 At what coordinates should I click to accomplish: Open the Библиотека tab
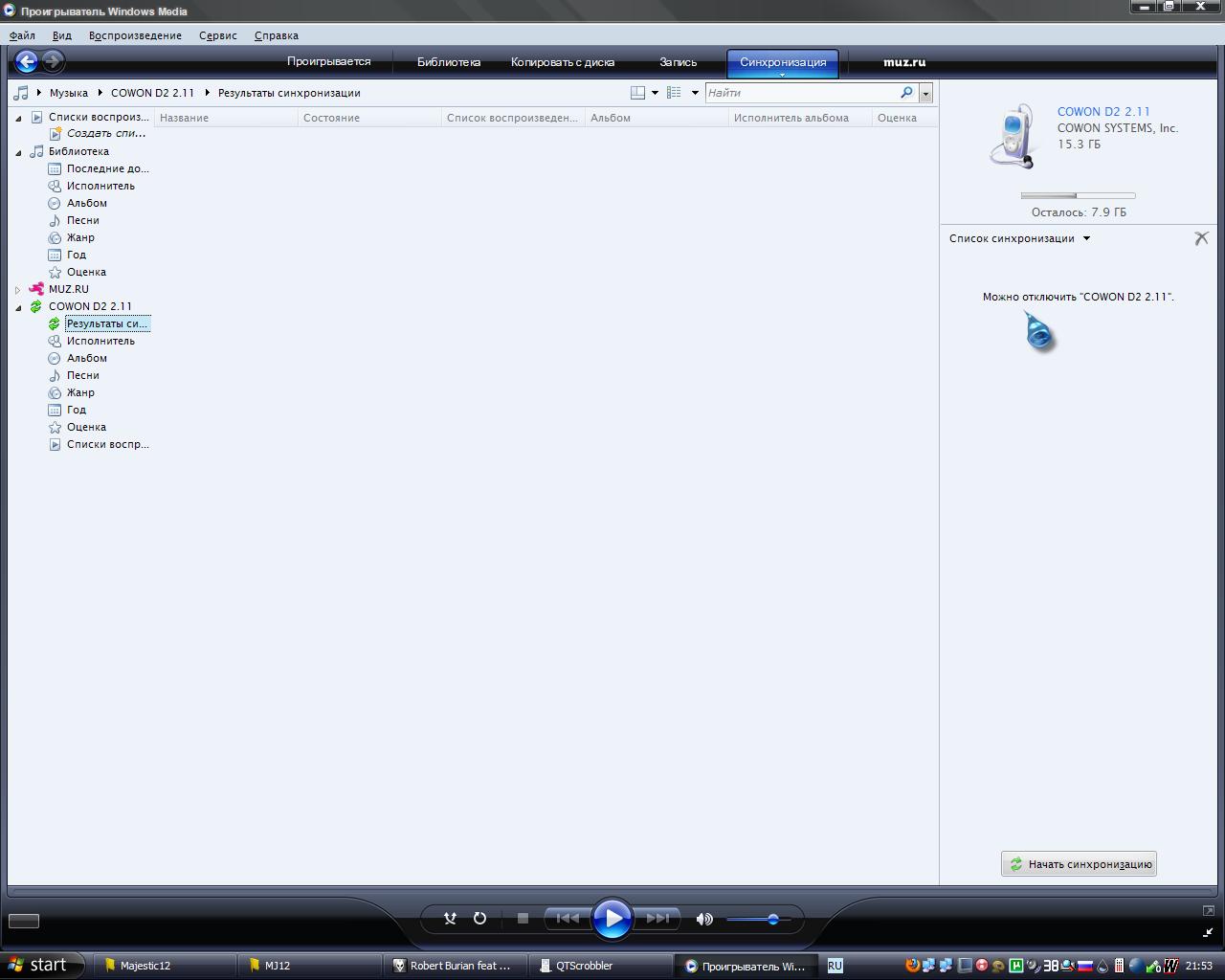[x=449, y=62]
